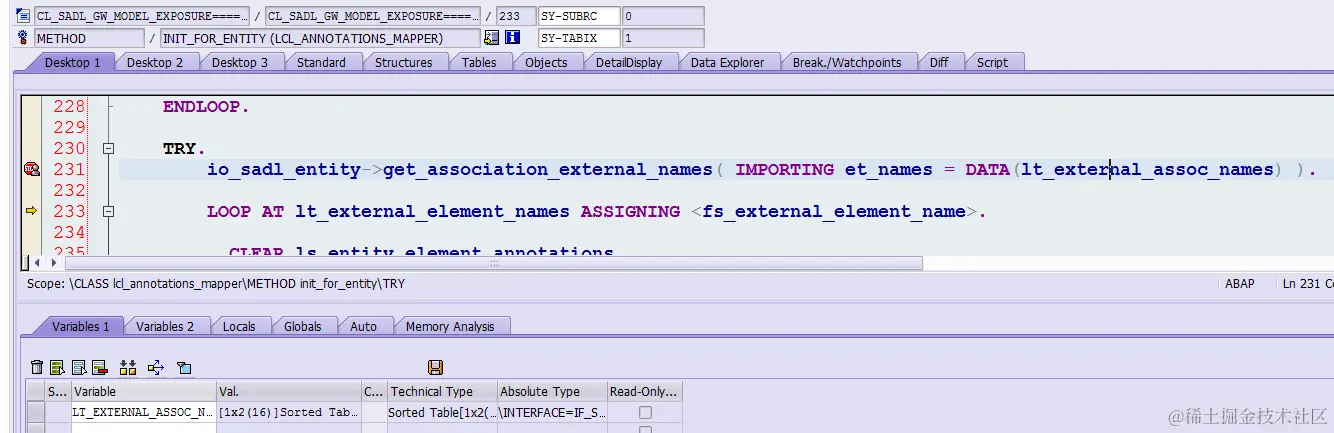1334x433 pixels.
Task: Click the grey list icon before the red-marked one
Action: point(78,368)
